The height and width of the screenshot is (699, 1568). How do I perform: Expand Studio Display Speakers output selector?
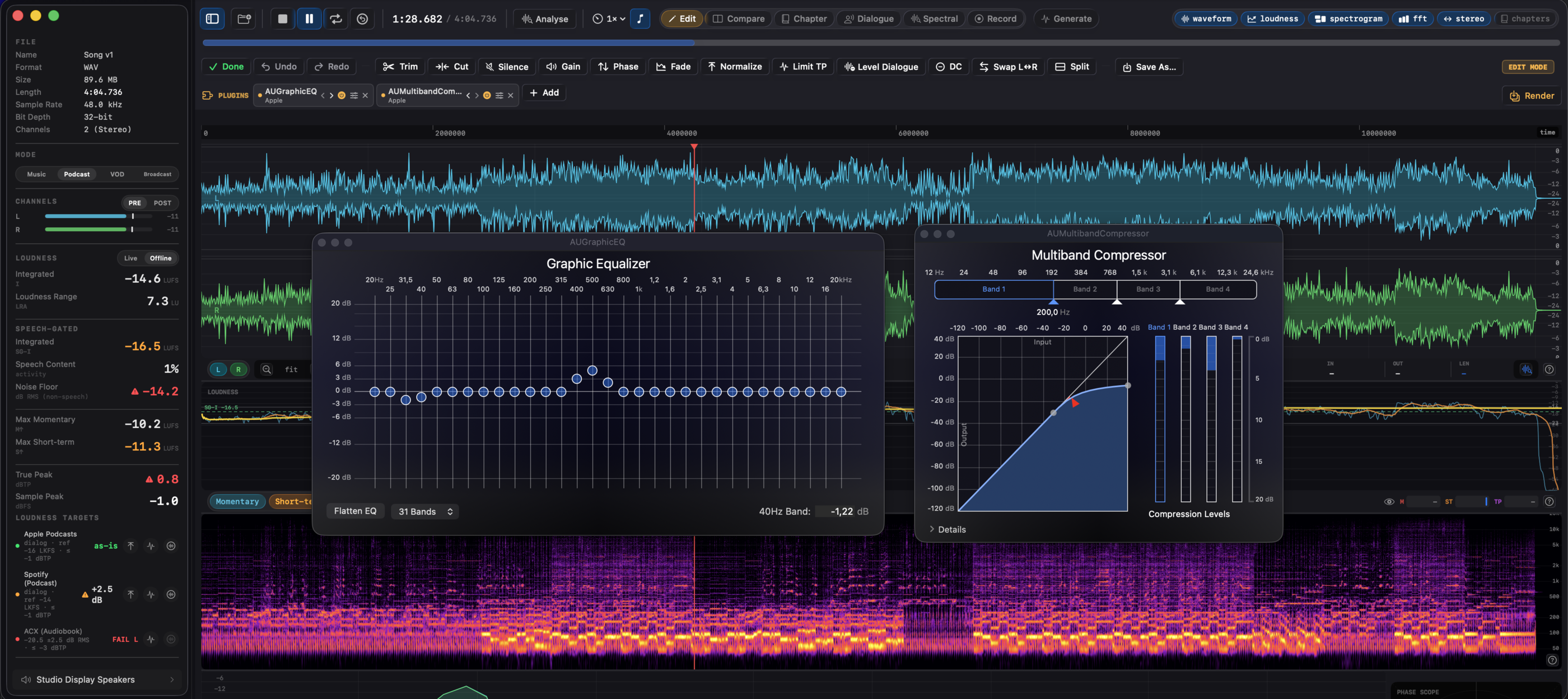tap(97, 679)
